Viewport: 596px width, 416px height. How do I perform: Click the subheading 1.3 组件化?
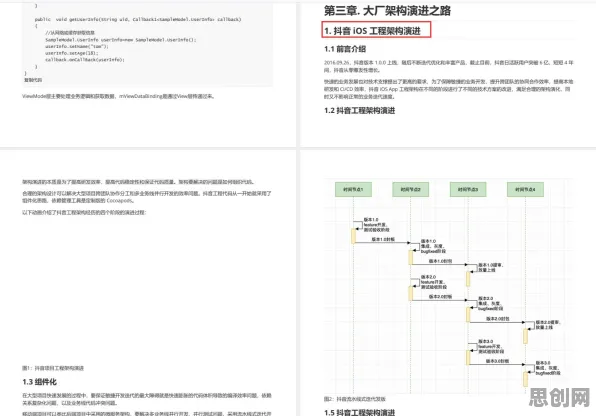coord(39,382)
